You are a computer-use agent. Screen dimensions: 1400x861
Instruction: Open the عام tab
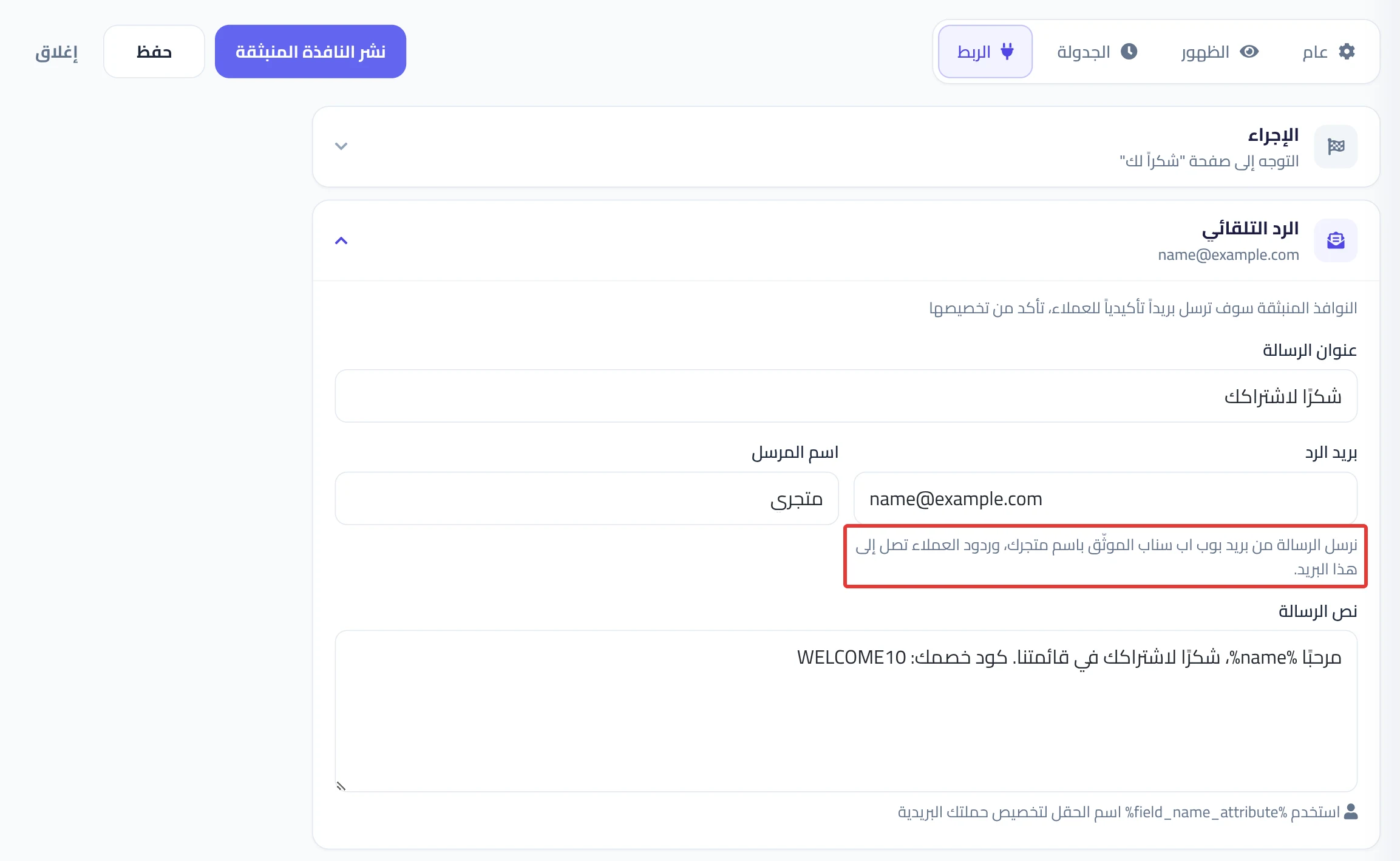[1328, 52]
